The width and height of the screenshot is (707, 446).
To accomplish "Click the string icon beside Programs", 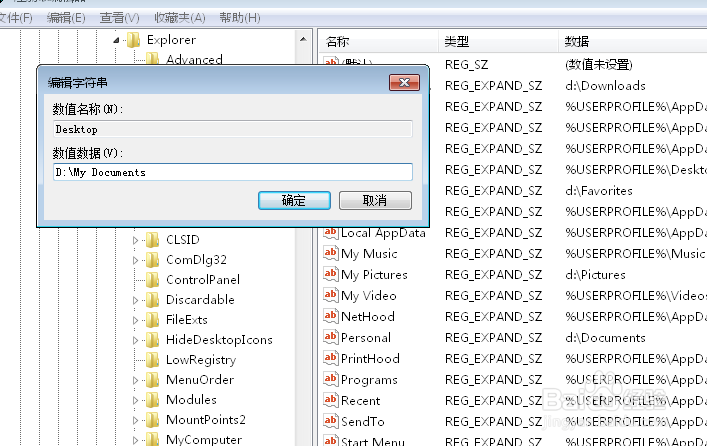I will 331,379.
